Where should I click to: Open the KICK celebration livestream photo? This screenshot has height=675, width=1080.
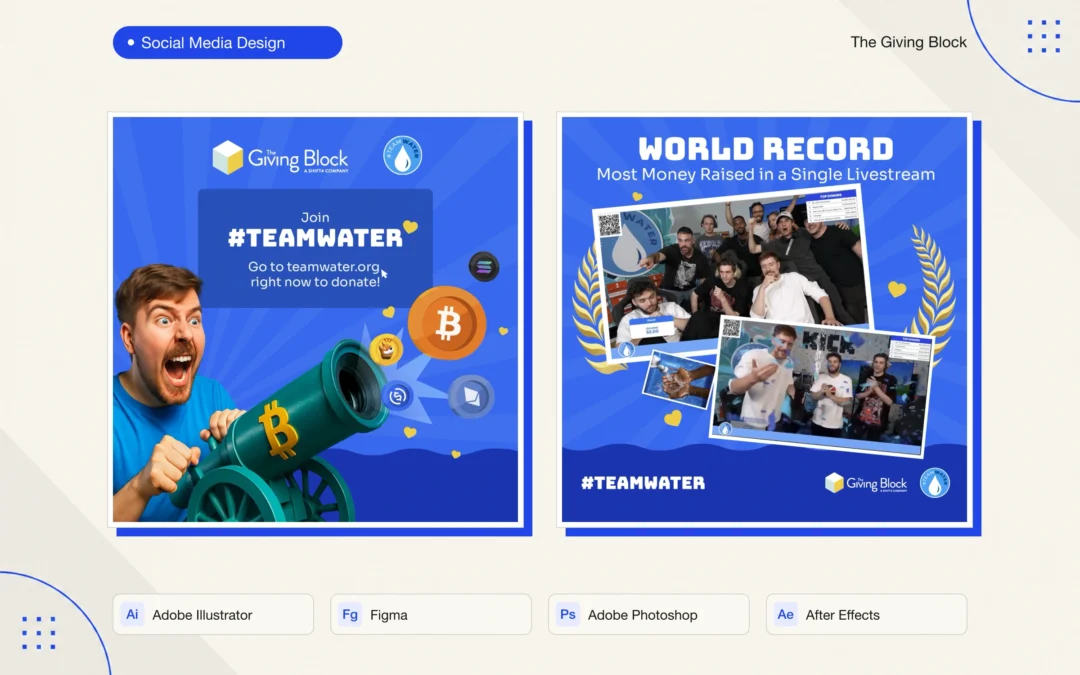[820, 386]
